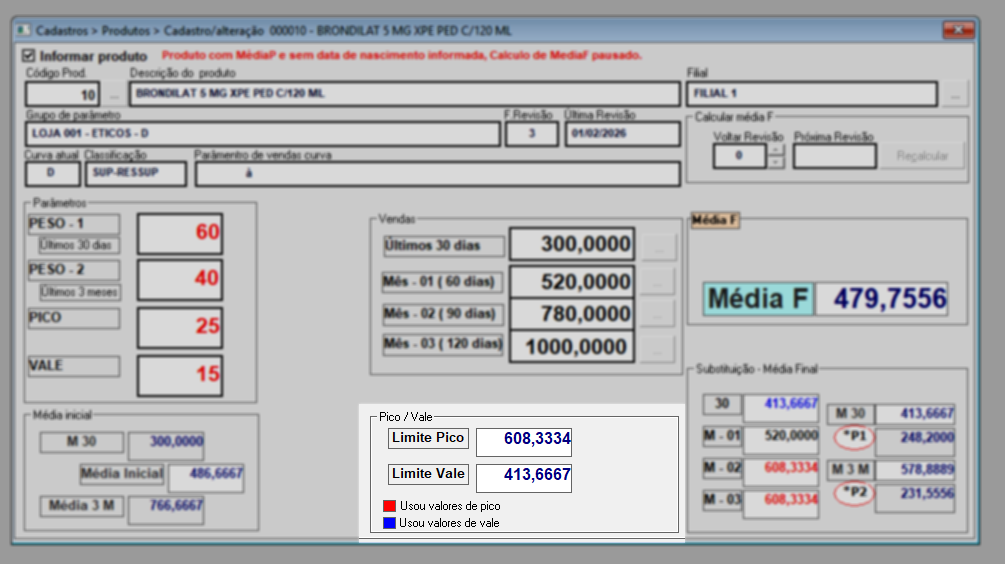Increase Voltar Revisão with up arrow
The height and width of the screenshot is (564, 1005).
(775, 151)
